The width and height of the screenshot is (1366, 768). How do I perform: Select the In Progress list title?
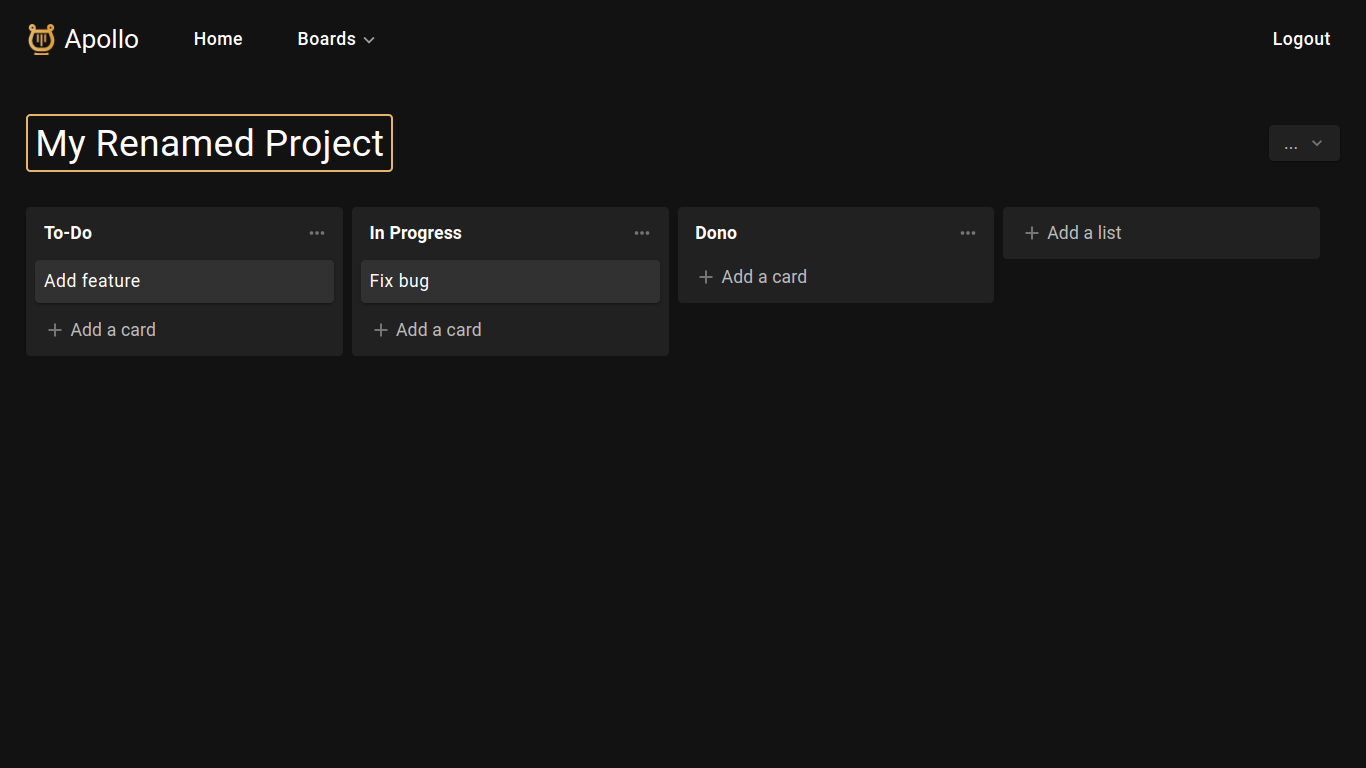point(416,233)
